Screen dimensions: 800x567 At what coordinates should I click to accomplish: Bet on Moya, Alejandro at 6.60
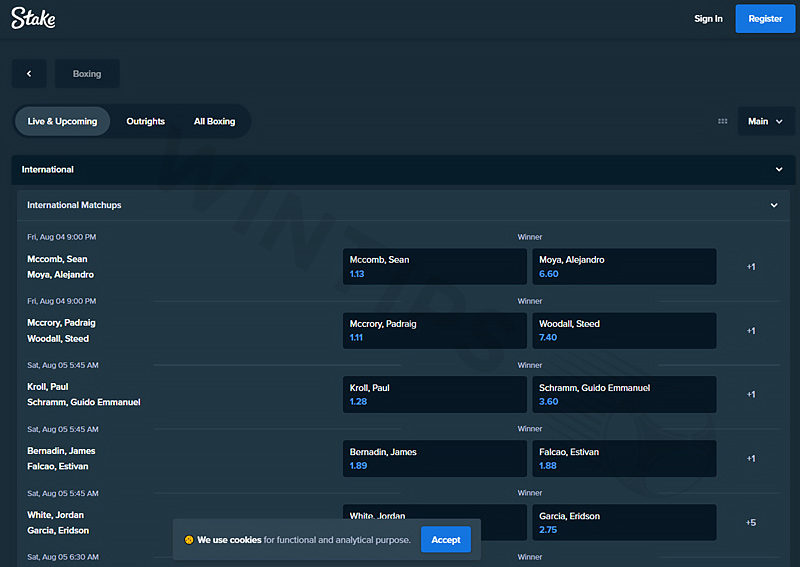coord(624,266)
